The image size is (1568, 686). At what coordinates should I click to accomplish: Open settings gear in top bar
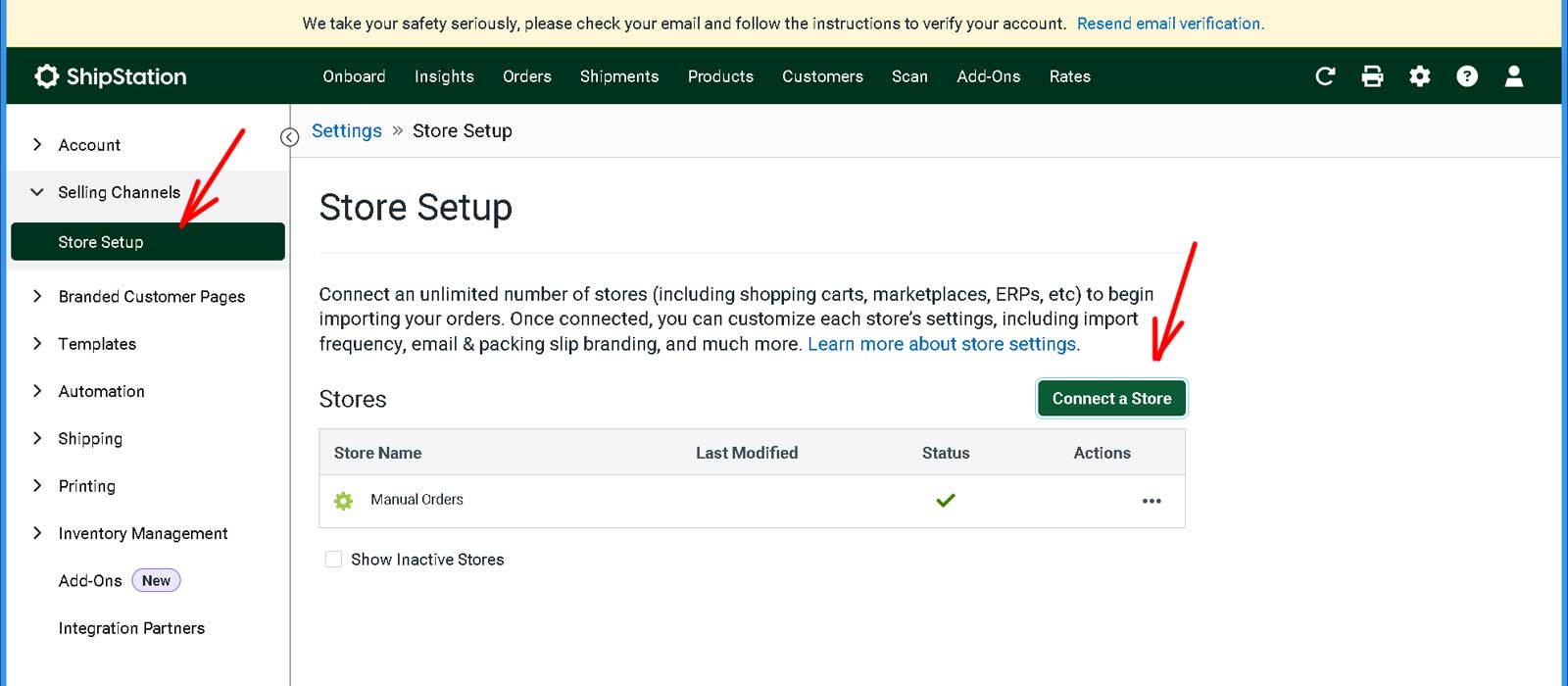[x=1419, y=76]
